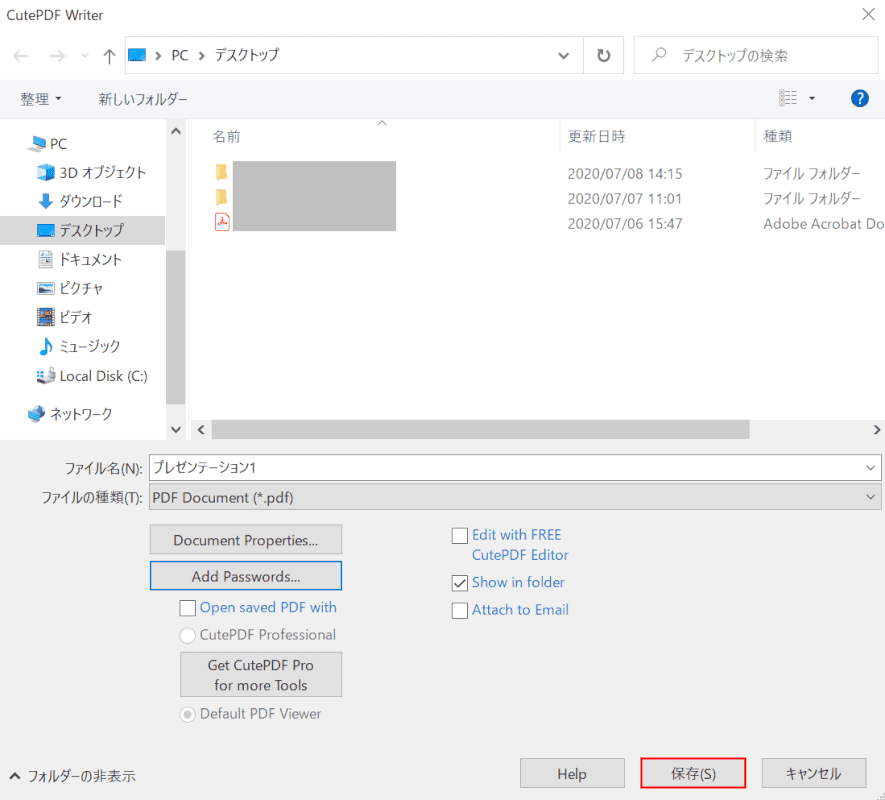The width and height of the screenshot is (885, 800).
Task: Open ピクチャ folder in sidebar
Action: coord(70,288)
